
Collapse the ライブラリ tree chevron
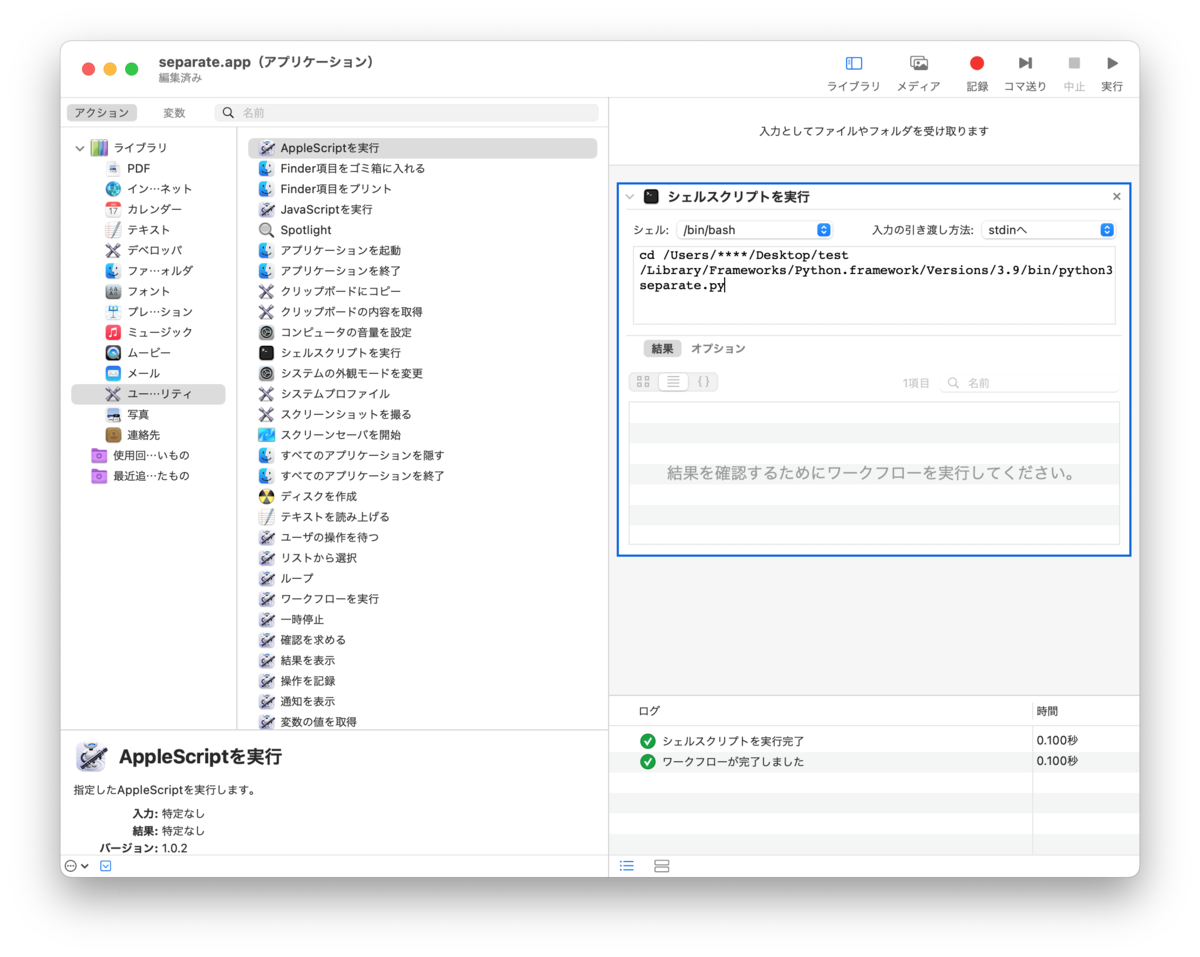80,148
